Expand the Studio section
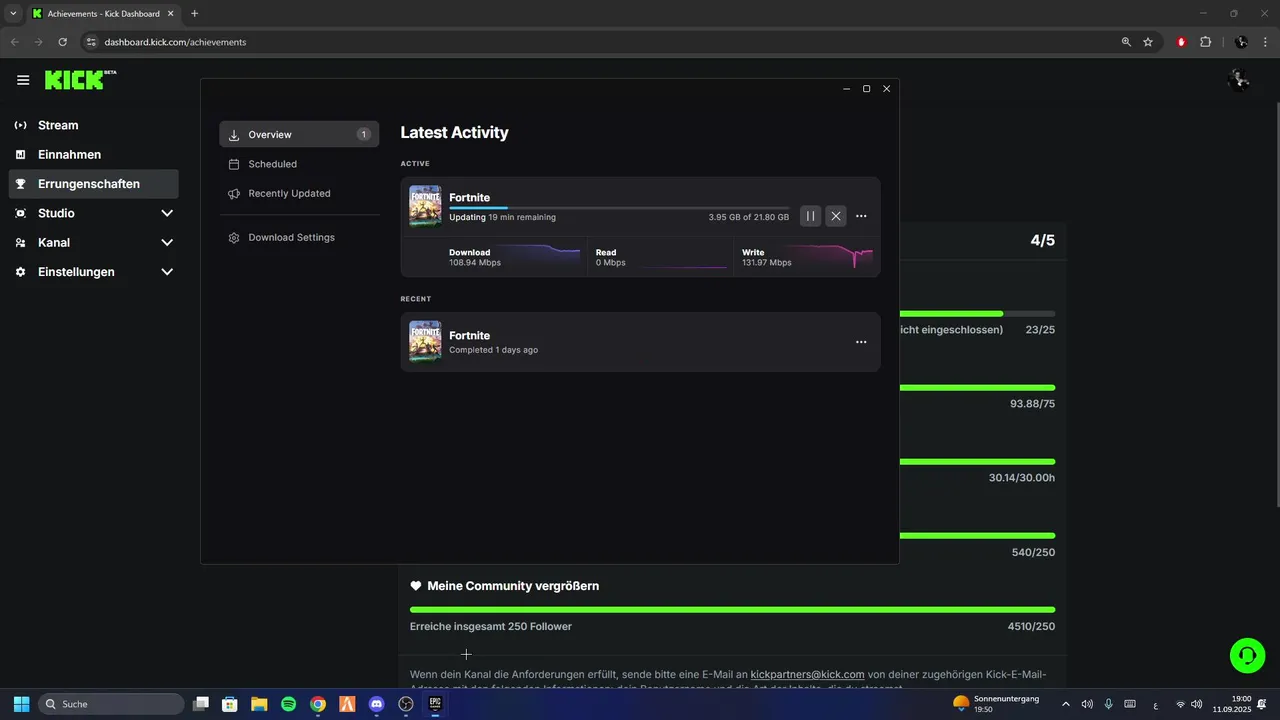1280x720 pixels. tap(167, 213)
